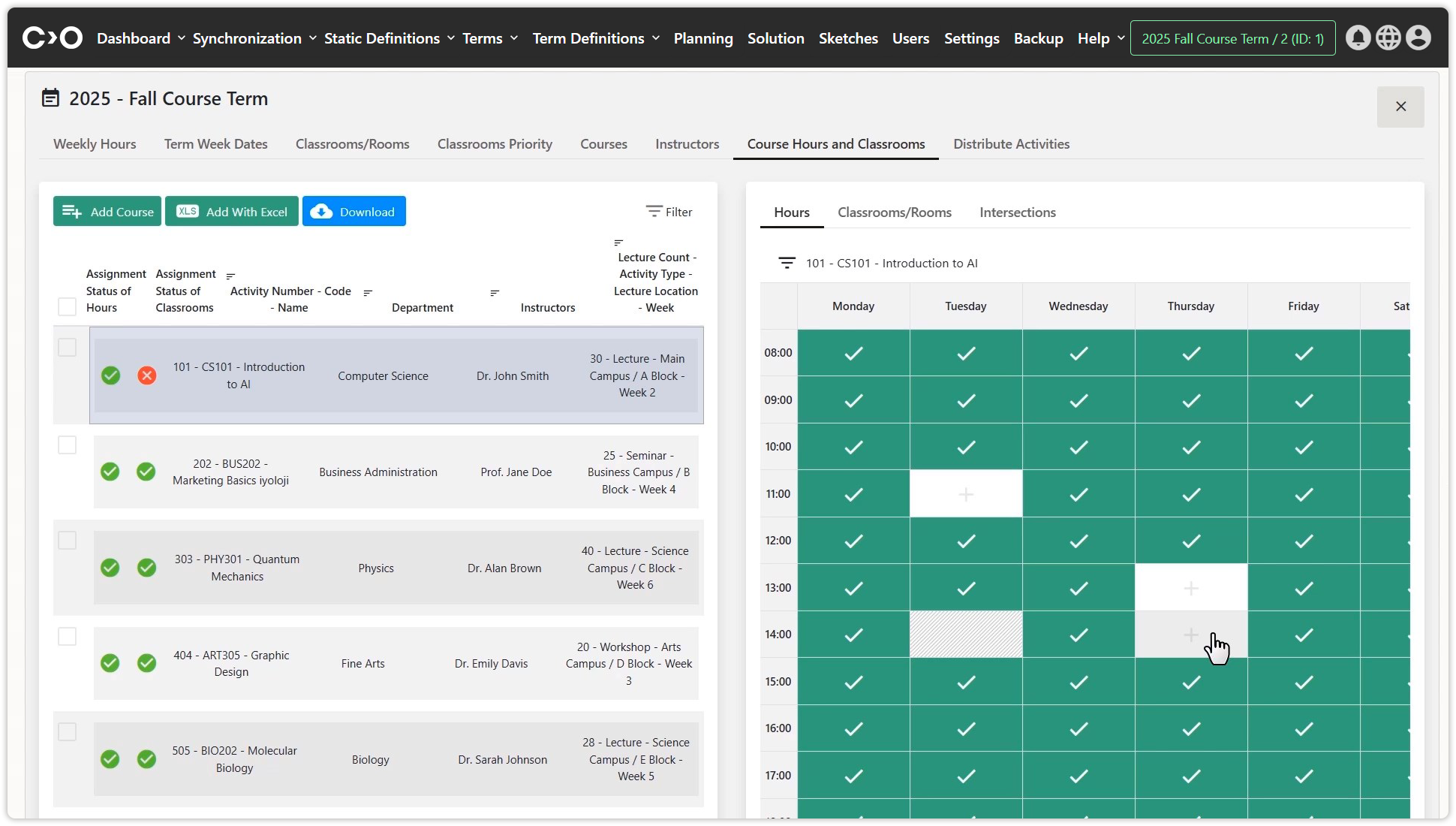1456x826 pixels.
Task: Click the Download button
Action: pos(354,212)
